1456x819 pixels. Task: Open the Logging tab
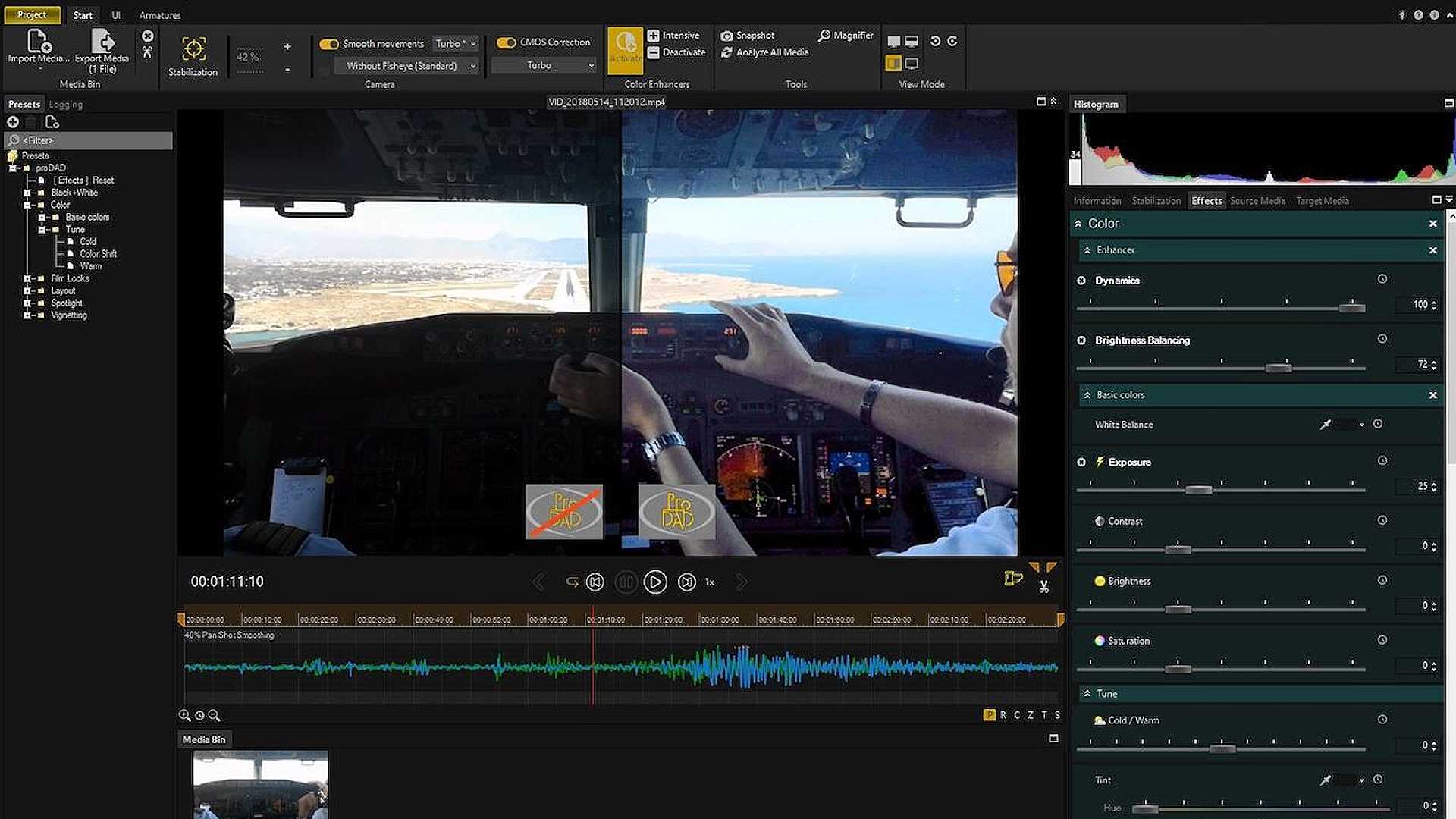(x=65, y=105)
